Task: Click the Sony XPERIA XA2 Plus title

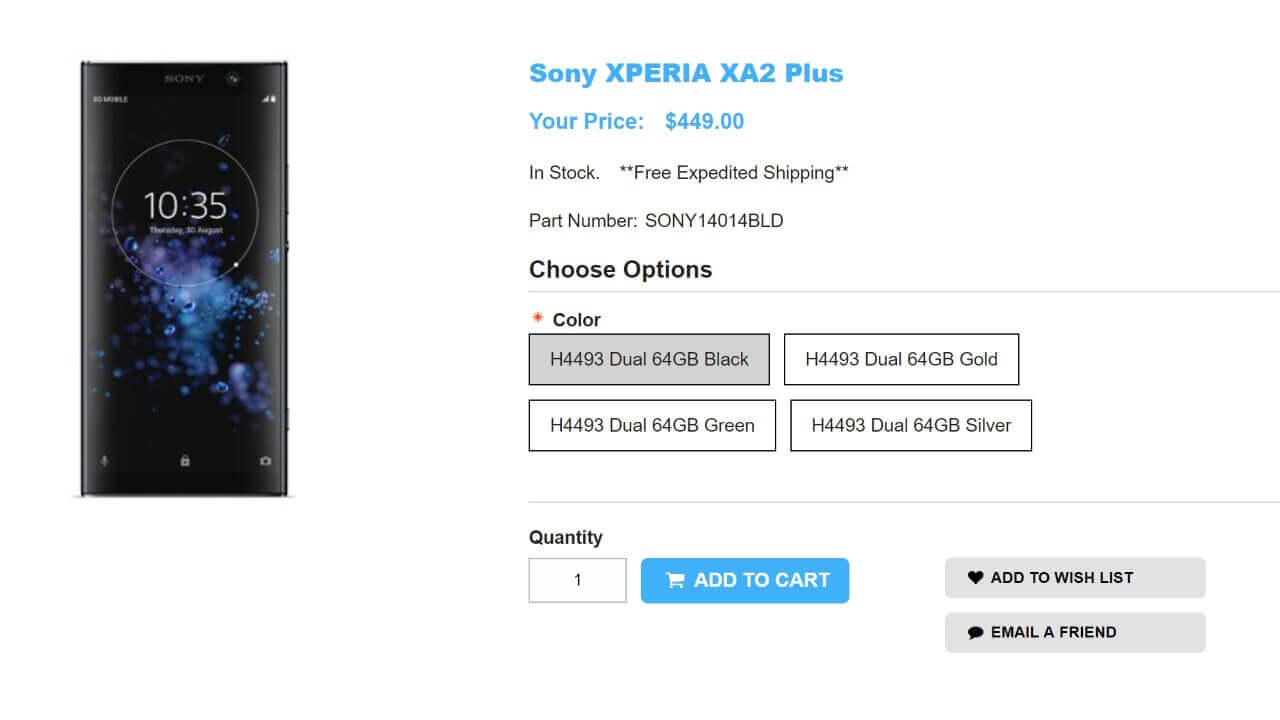Action: [686, 73]
